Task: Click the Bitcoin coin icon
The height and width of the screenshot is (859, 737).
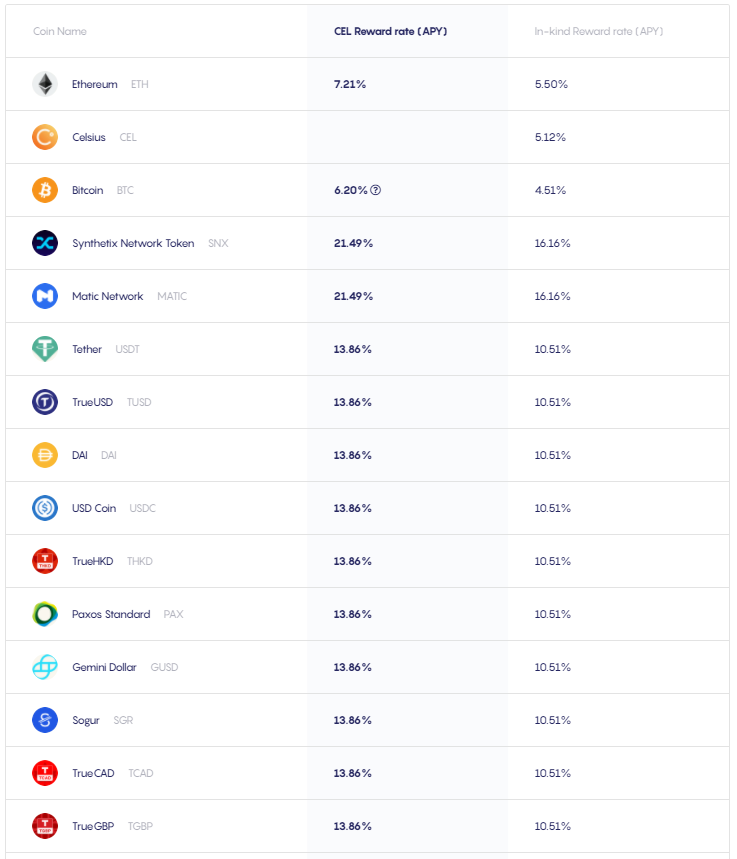Action: click(45, 190)
